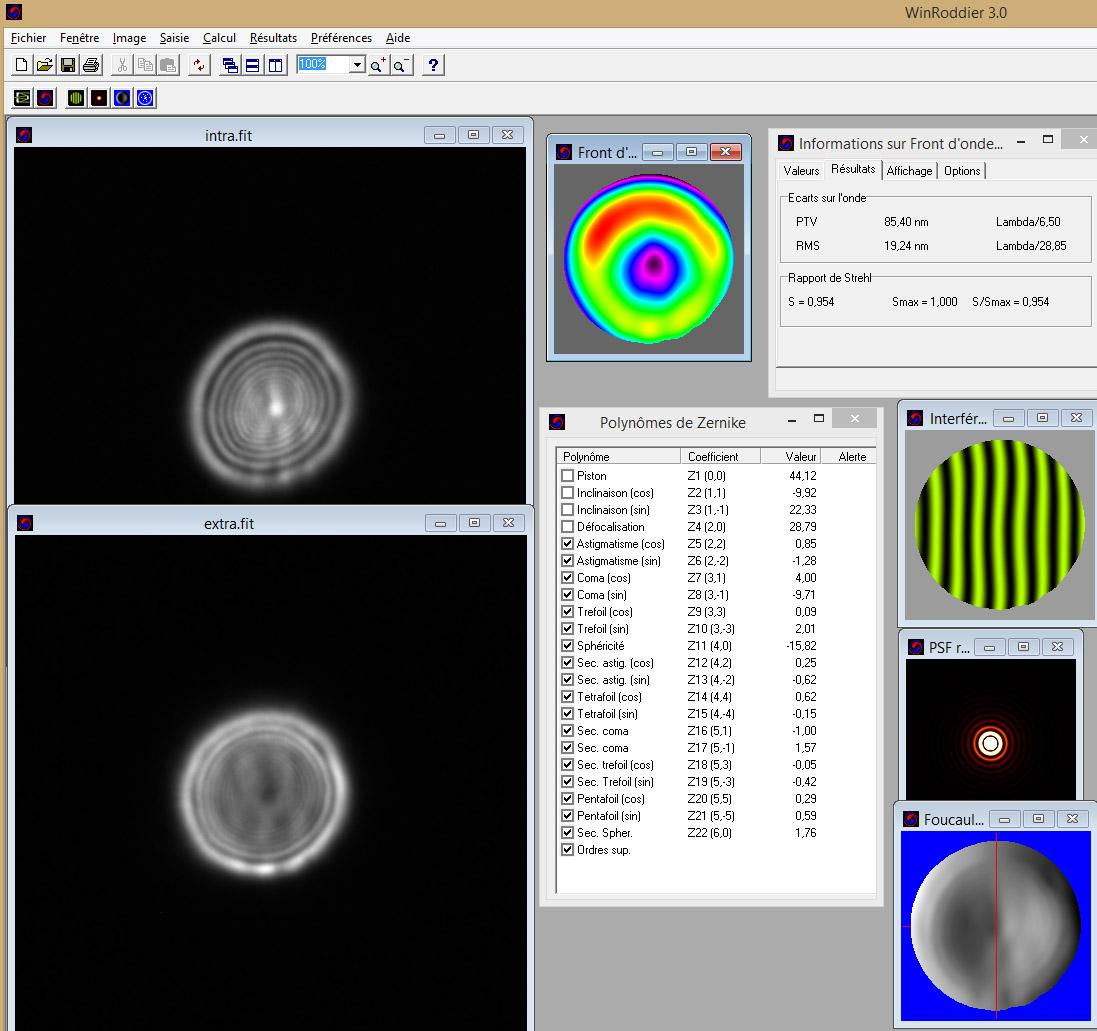Screen dimensions: 1097x1031
Task: Click the help question mark icon
Action: click(432, 65)
